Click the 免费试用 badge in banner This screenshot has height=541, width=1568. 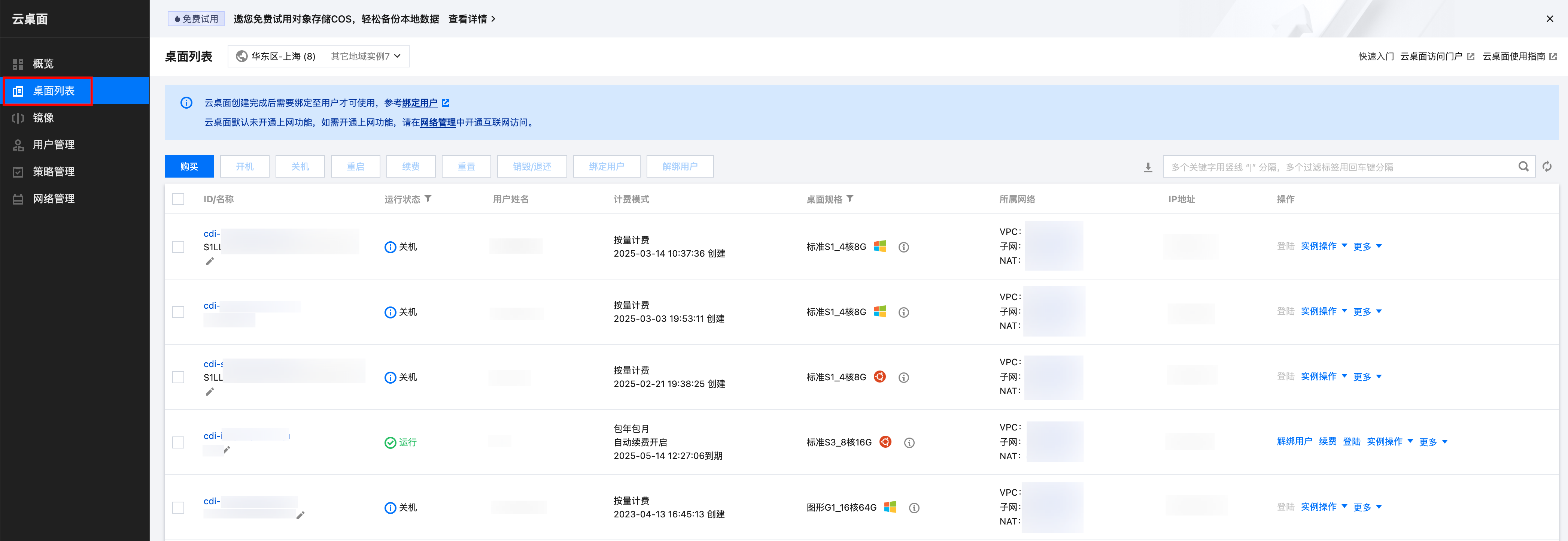pos(196,19)
